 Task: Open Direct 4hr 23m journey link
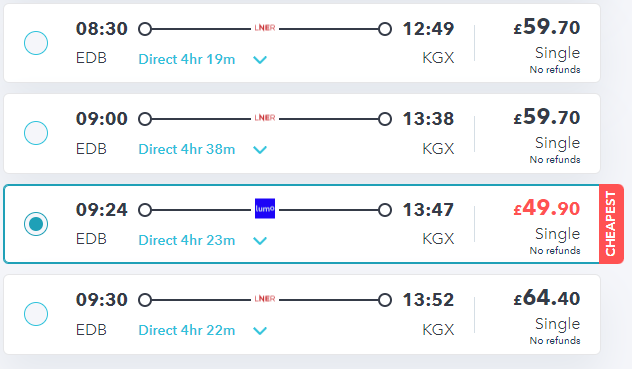click(187, 240)
